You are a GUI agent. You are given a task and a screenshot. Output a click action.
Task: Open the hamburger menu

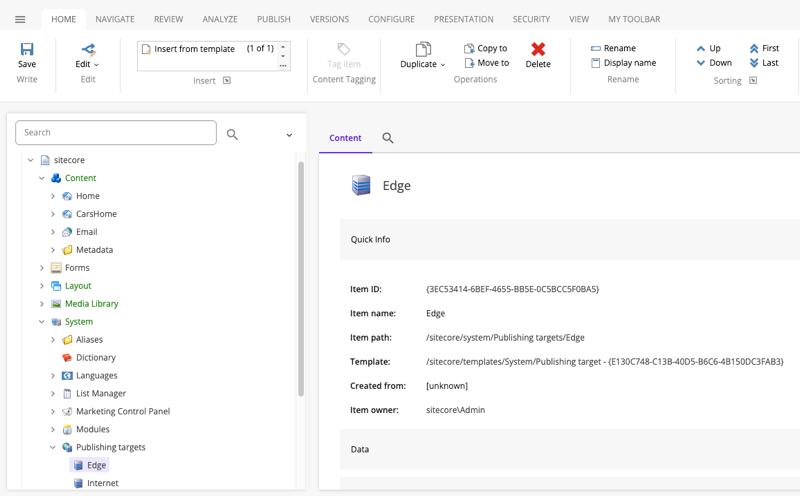(20, 19)
